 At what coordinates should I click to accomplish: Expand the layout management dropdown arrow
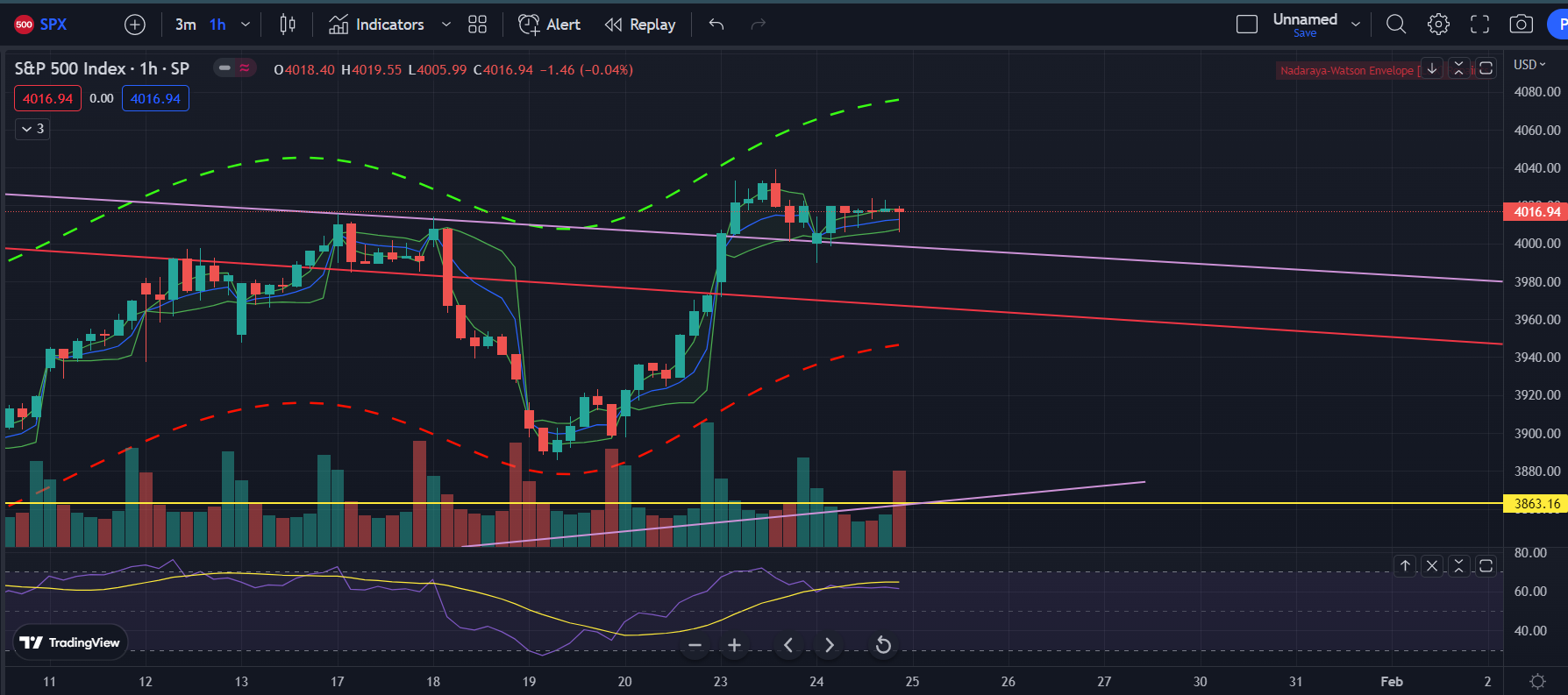tap(1356, 25)
